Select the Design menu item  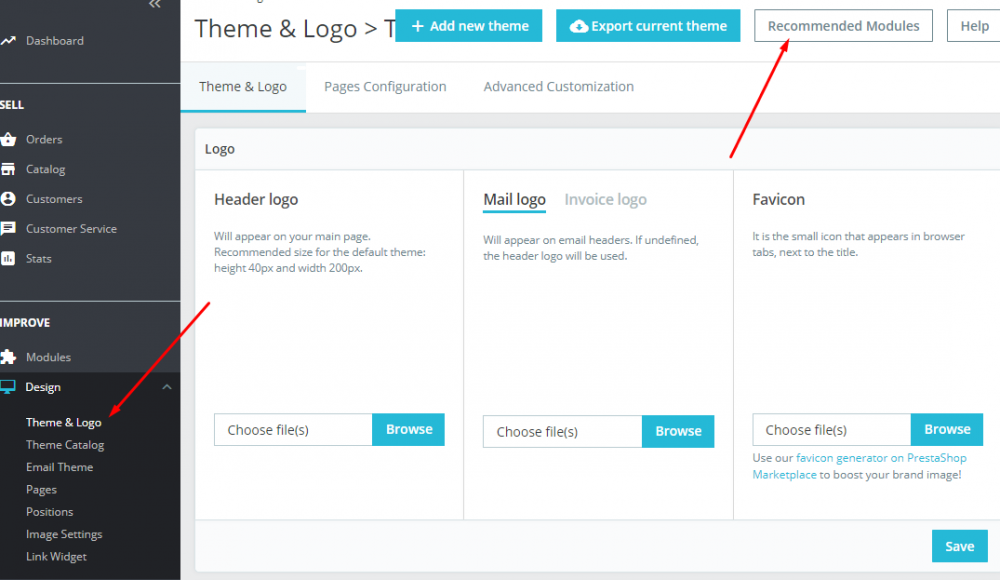pos(43,387)
